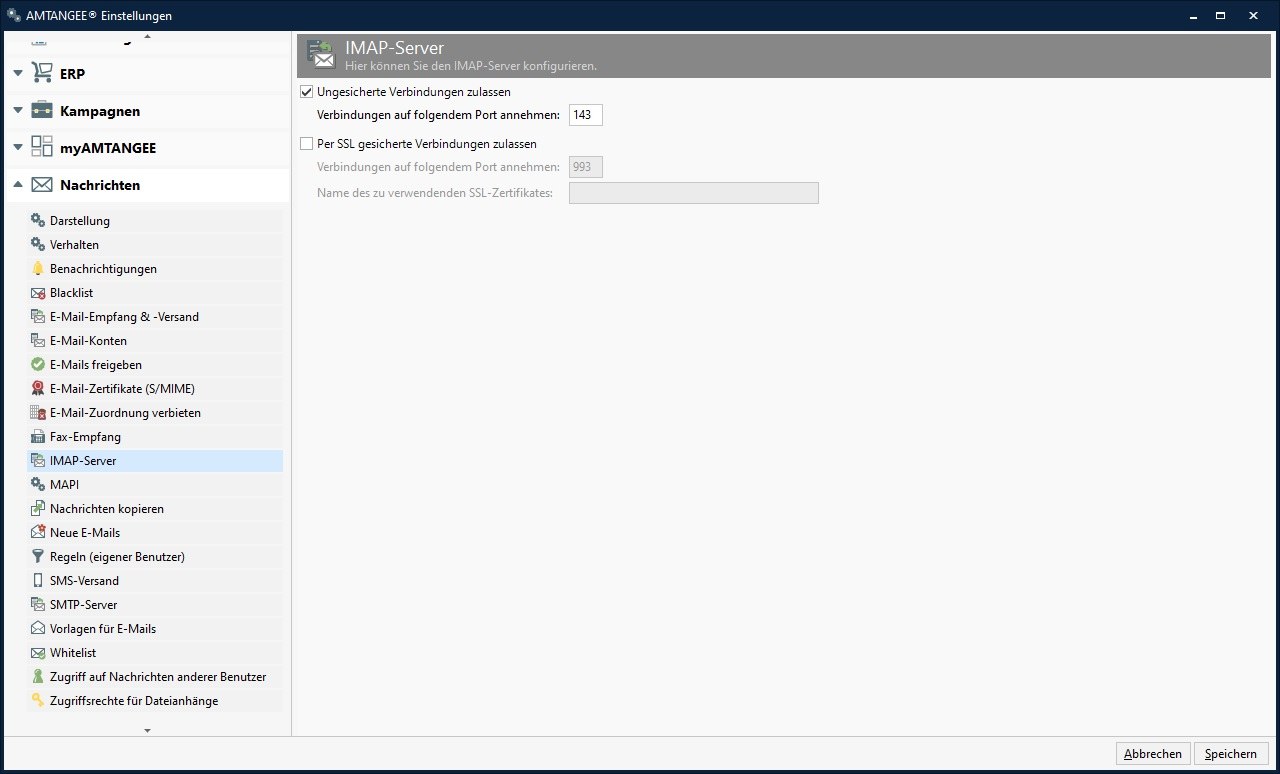This screenshot has width=1280, height=774.
Task: Click the gears icon beside Darstellung
Action: pyautogui.click(x=38, y=221)
